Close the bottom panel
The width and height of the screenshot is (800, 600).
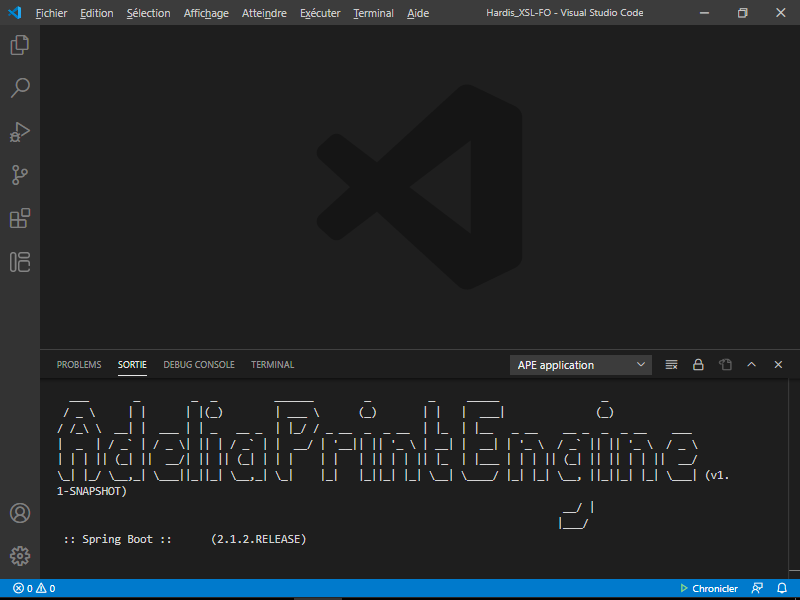tap(778, 365)
